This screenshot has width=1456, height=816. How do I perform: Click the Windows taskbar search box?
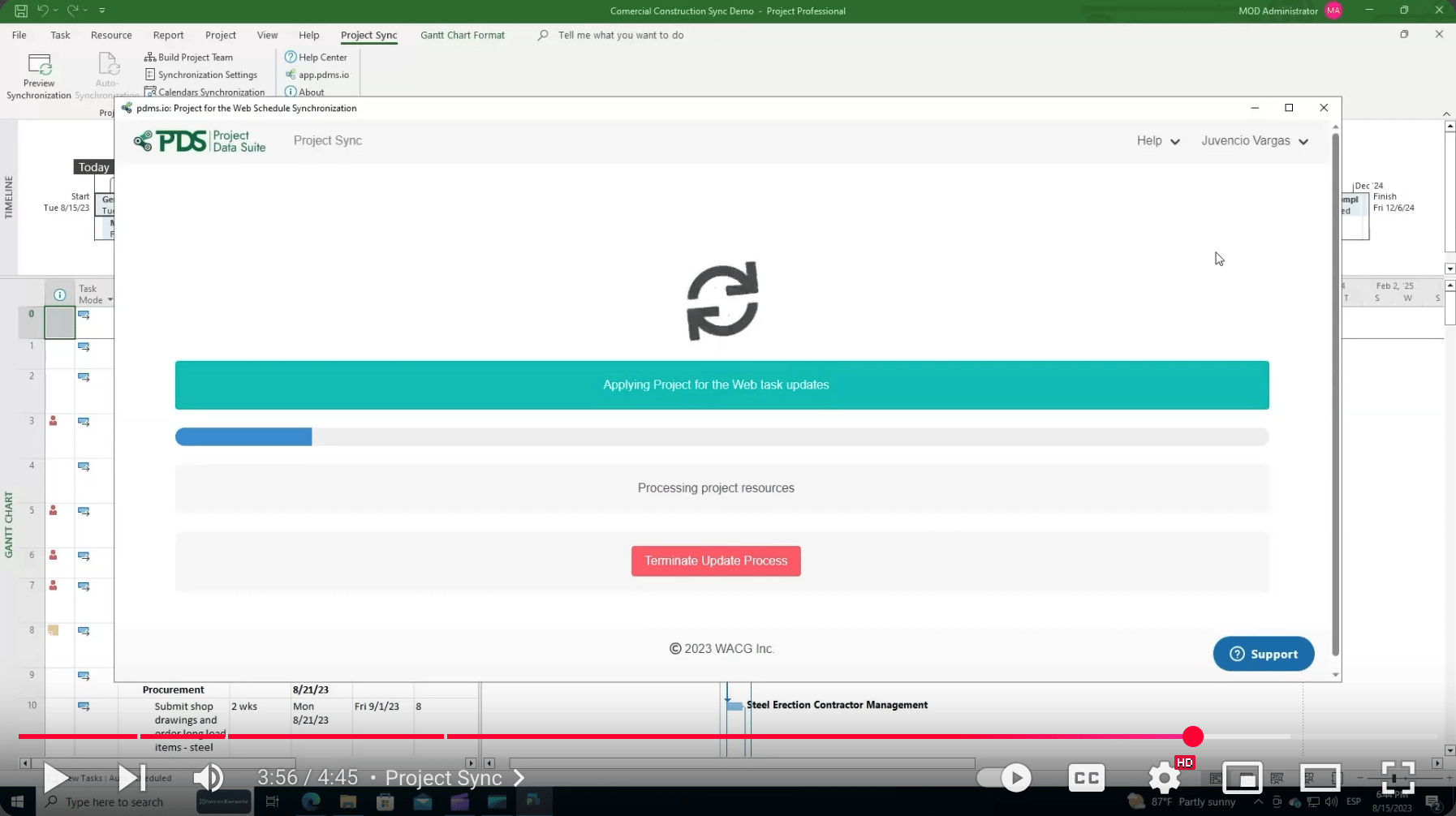click(x=114, y=801)
